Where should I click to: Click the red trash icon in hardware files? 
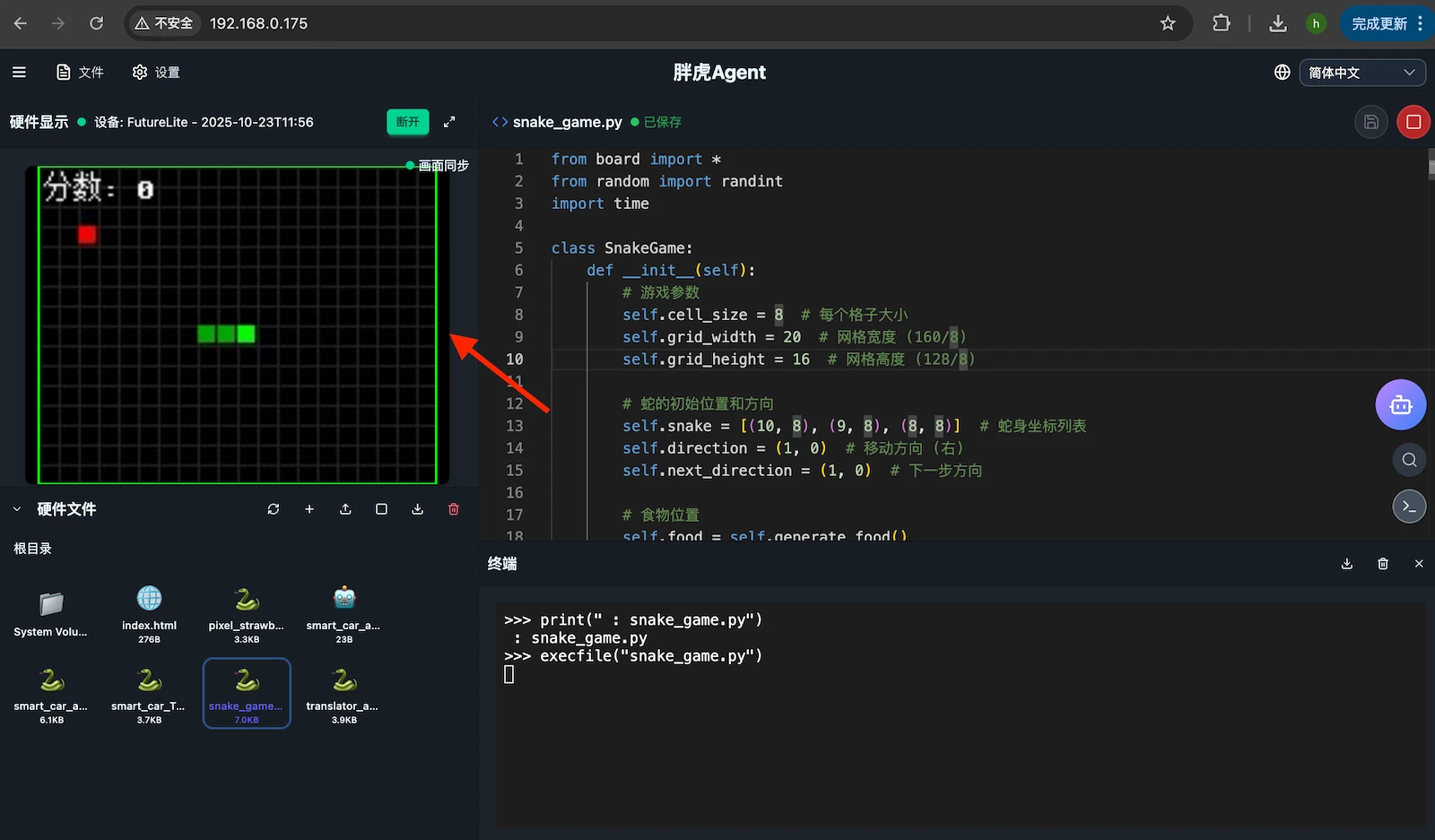click(x=454, y=509)
